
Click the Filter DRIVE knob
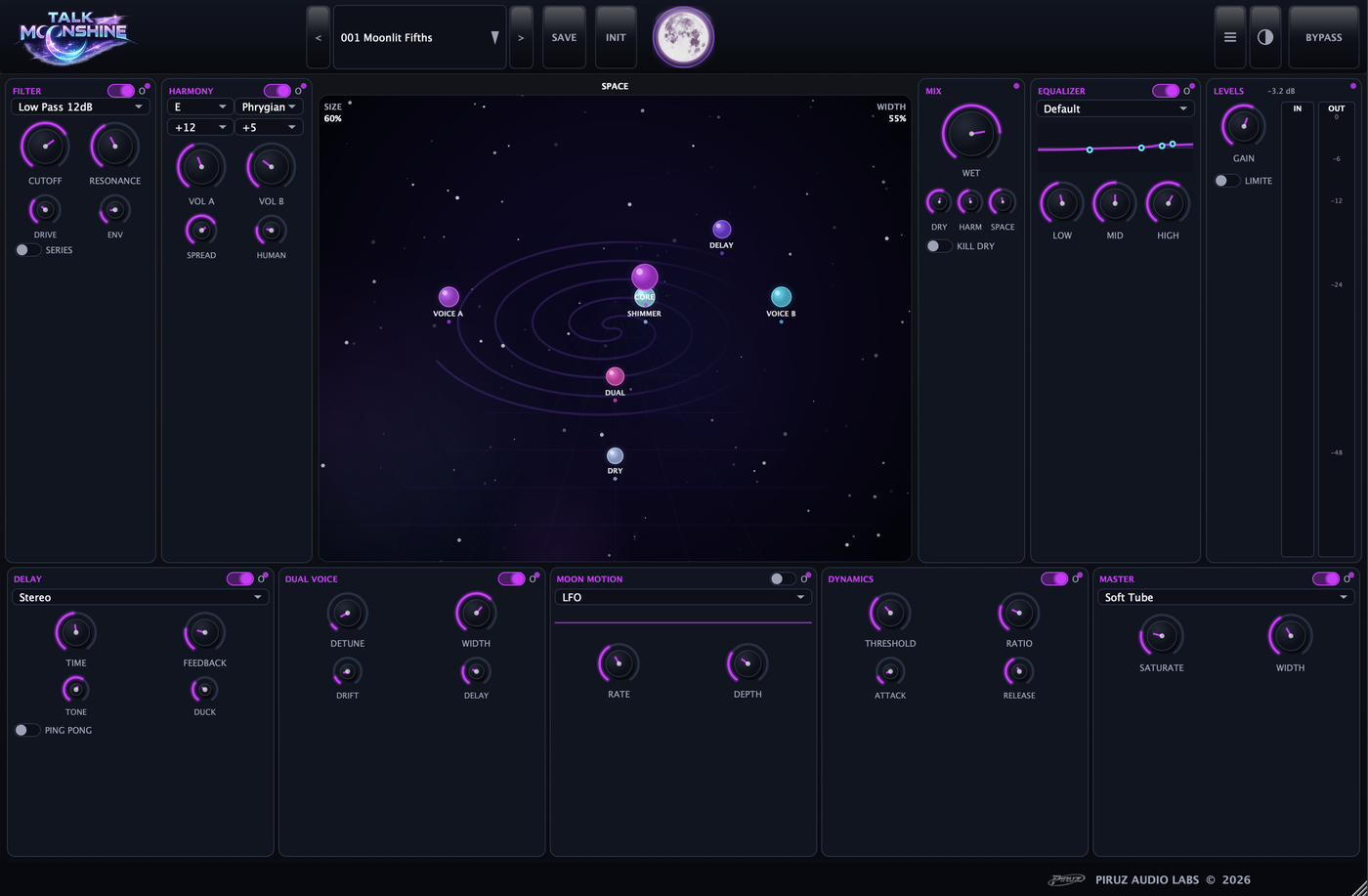pos(45,210)
